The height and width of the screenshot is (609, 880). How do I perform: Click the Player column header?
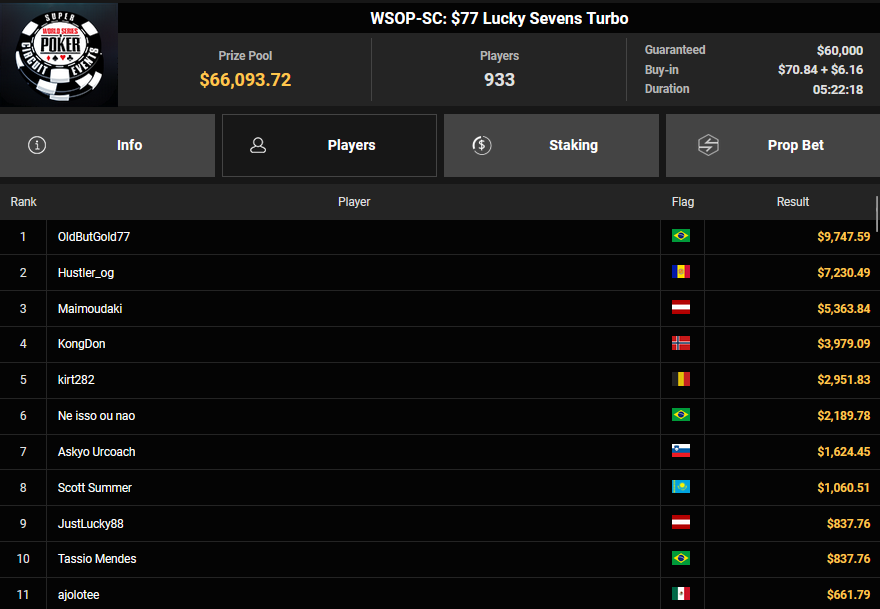354,202
